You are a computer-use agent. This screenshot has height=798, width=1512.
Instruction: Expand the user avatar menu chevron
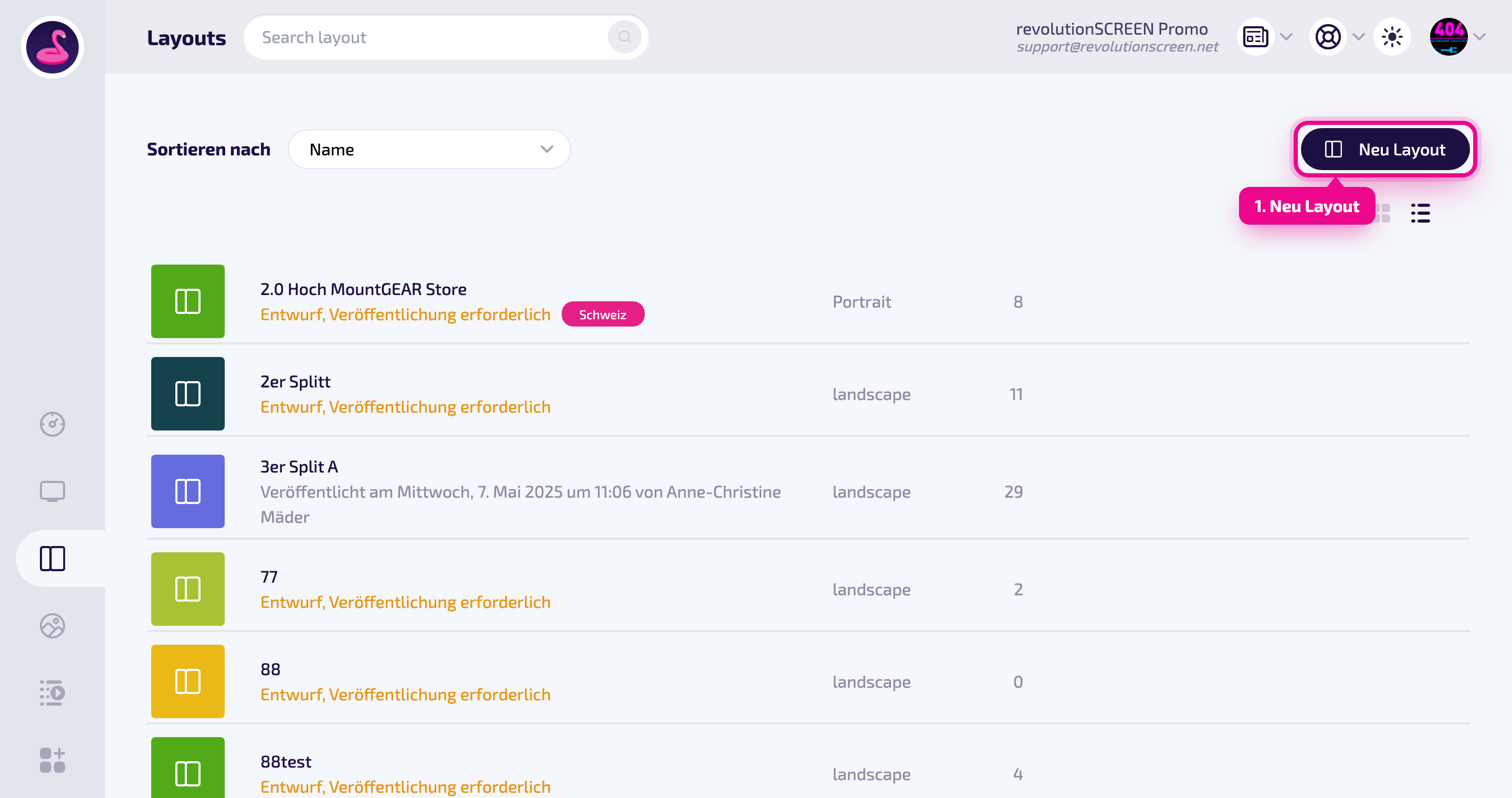click(1479, 37)
